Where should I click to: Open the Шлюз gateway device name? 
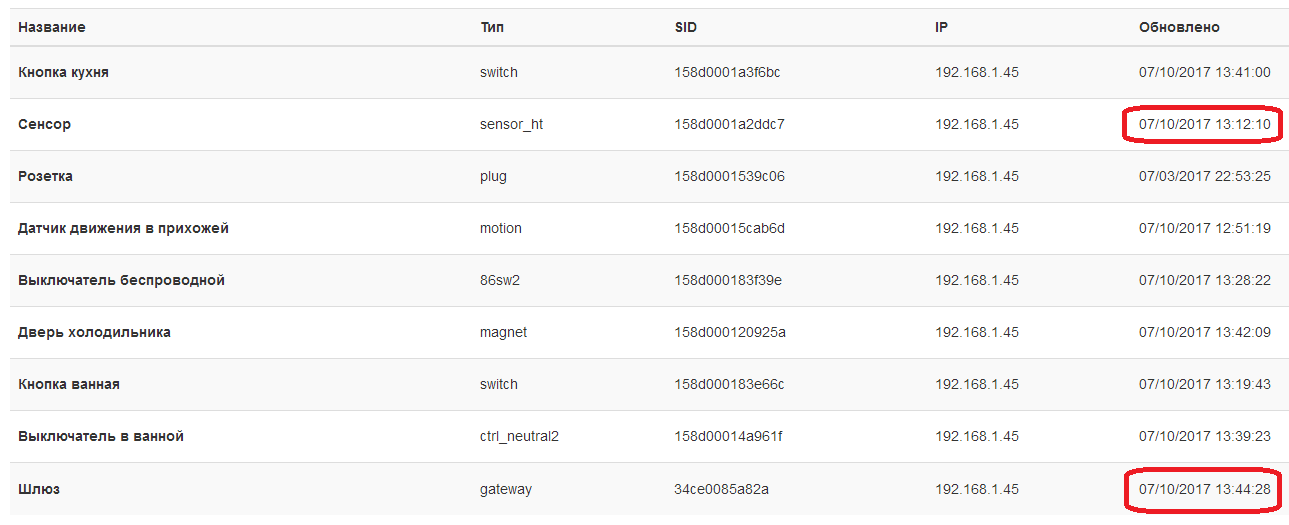point(38,489)
